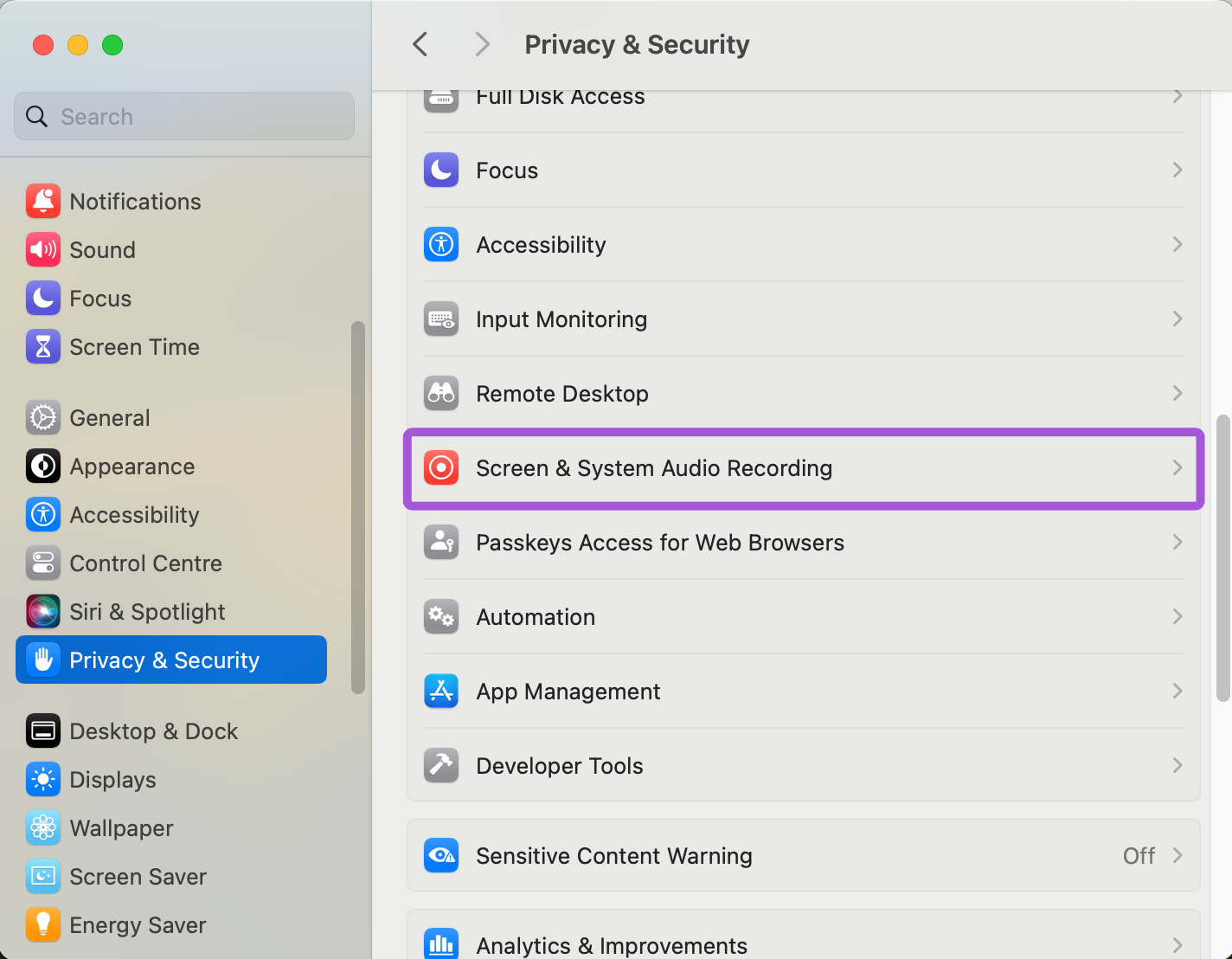The image size is (1232, 959).
Task: Click the Appearance icon in sidebar
Action: point(43,466)
